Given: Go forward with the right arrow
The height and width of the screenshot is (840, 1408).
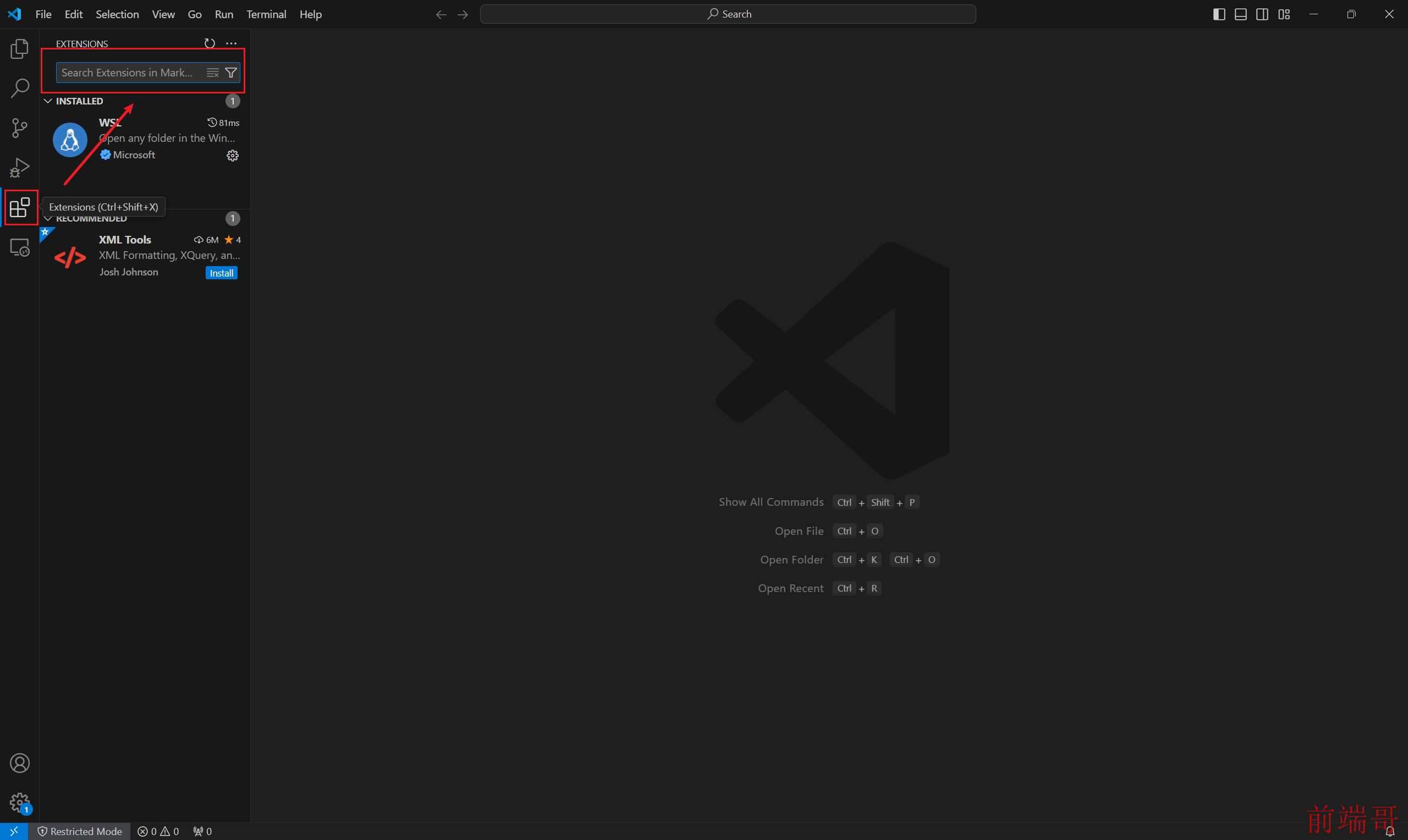Looking at the screenshot, I should (x=463, y=14).
